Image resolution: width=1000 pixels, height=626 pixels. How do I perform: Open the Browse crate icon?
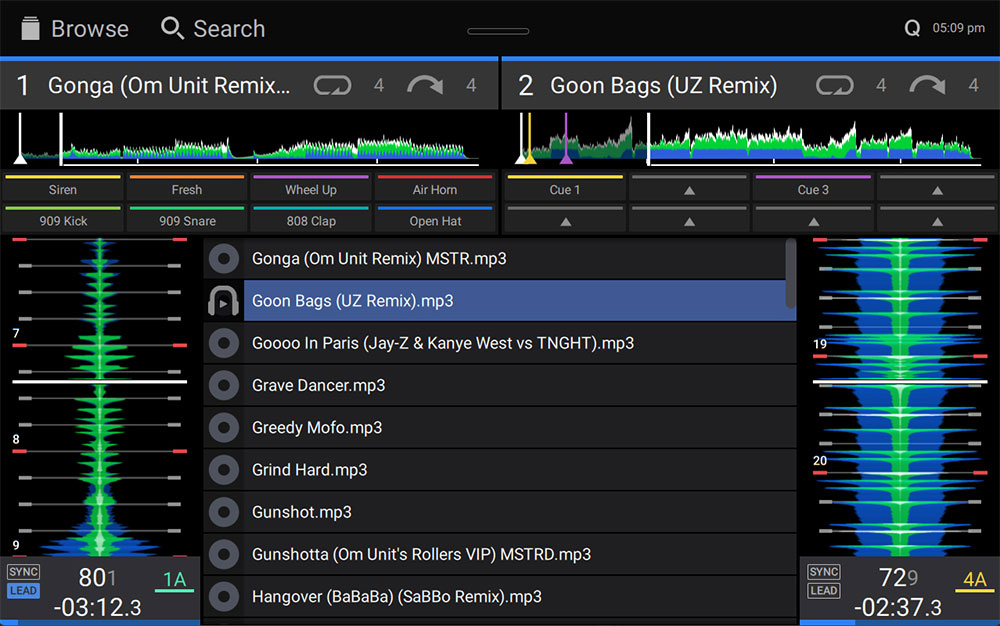pos(30,29)
